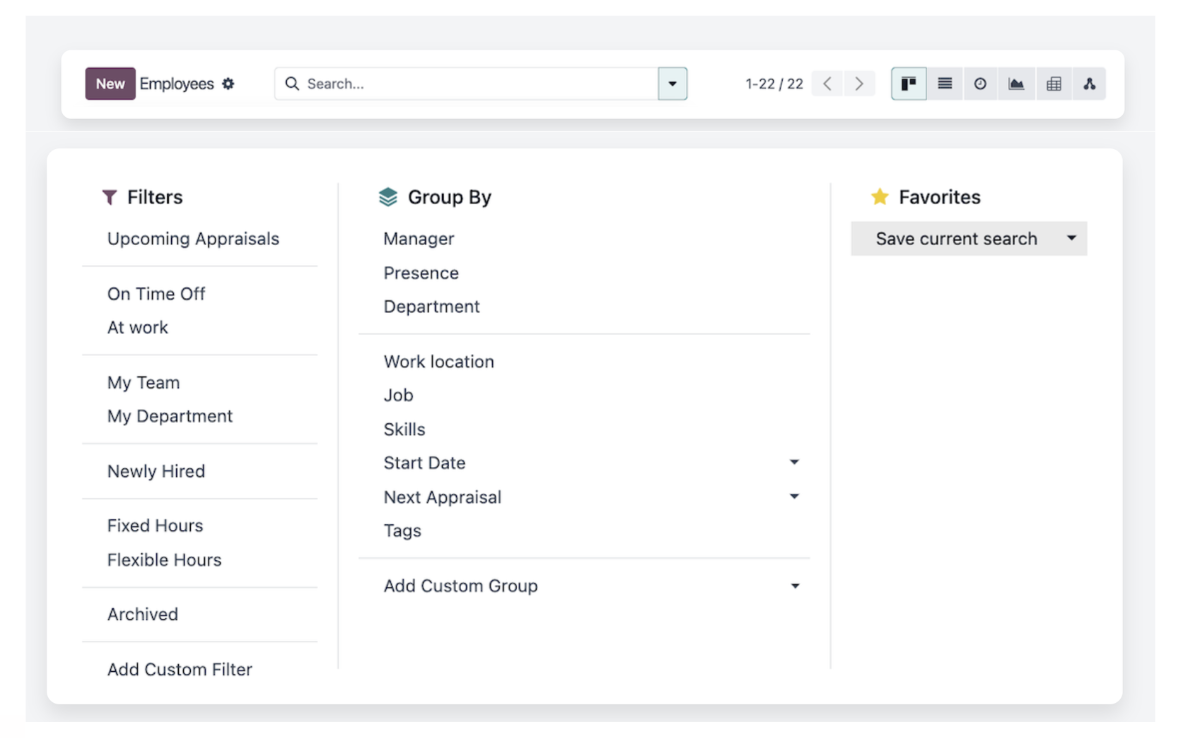Switch to Graph view icon
The height and width of the screenshot is (738, 1182).
tap(1016, 84)
